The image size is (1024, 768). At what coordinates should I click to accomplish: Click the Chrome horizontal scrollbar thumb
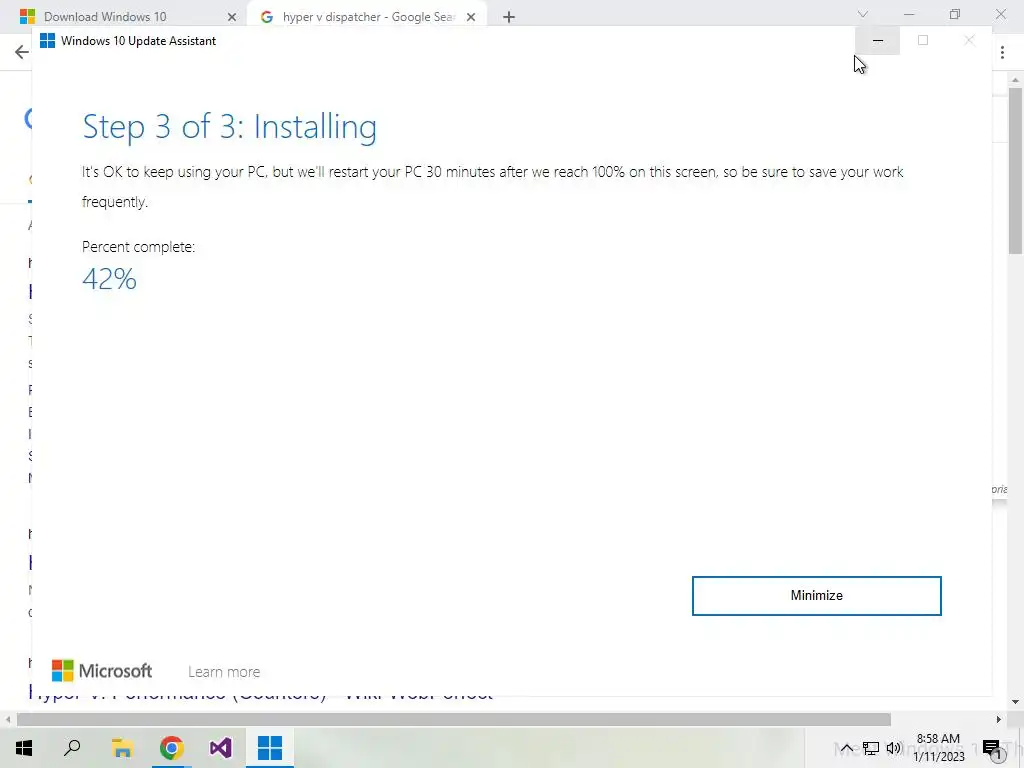(x=454, y=719)
